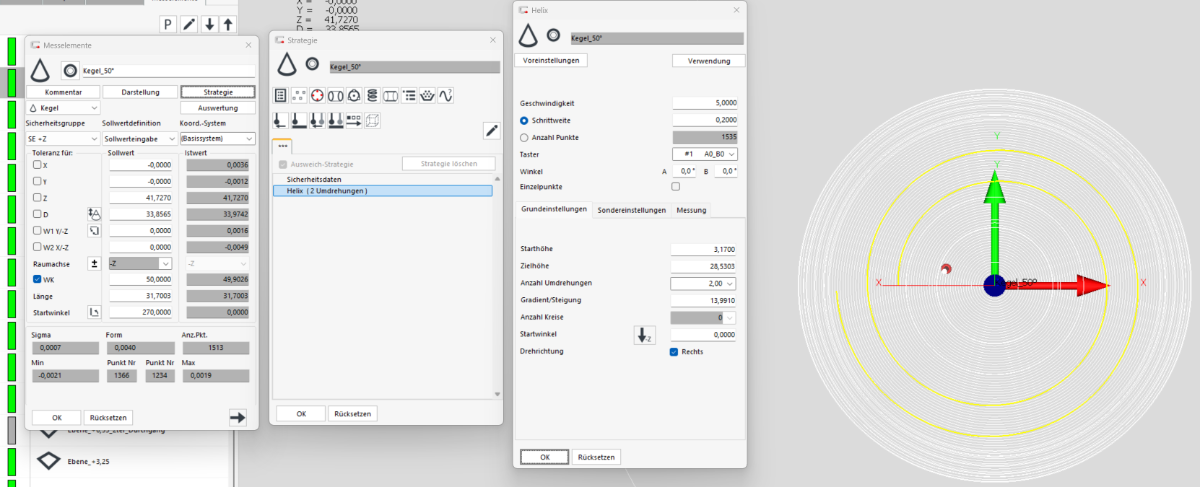The image size is (1200, 487).
Task: Select the Anzahl Punkte radio button
Action: point(525,137)
